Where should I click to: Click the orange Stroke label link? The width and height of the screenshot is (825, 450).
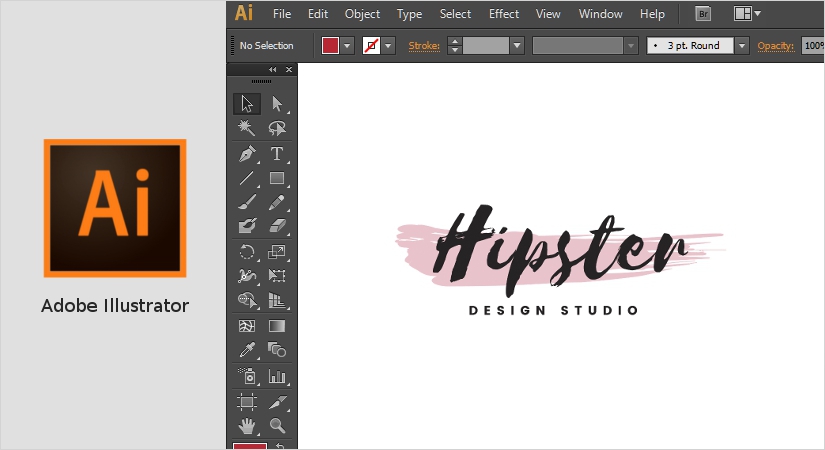click(424, 46)
